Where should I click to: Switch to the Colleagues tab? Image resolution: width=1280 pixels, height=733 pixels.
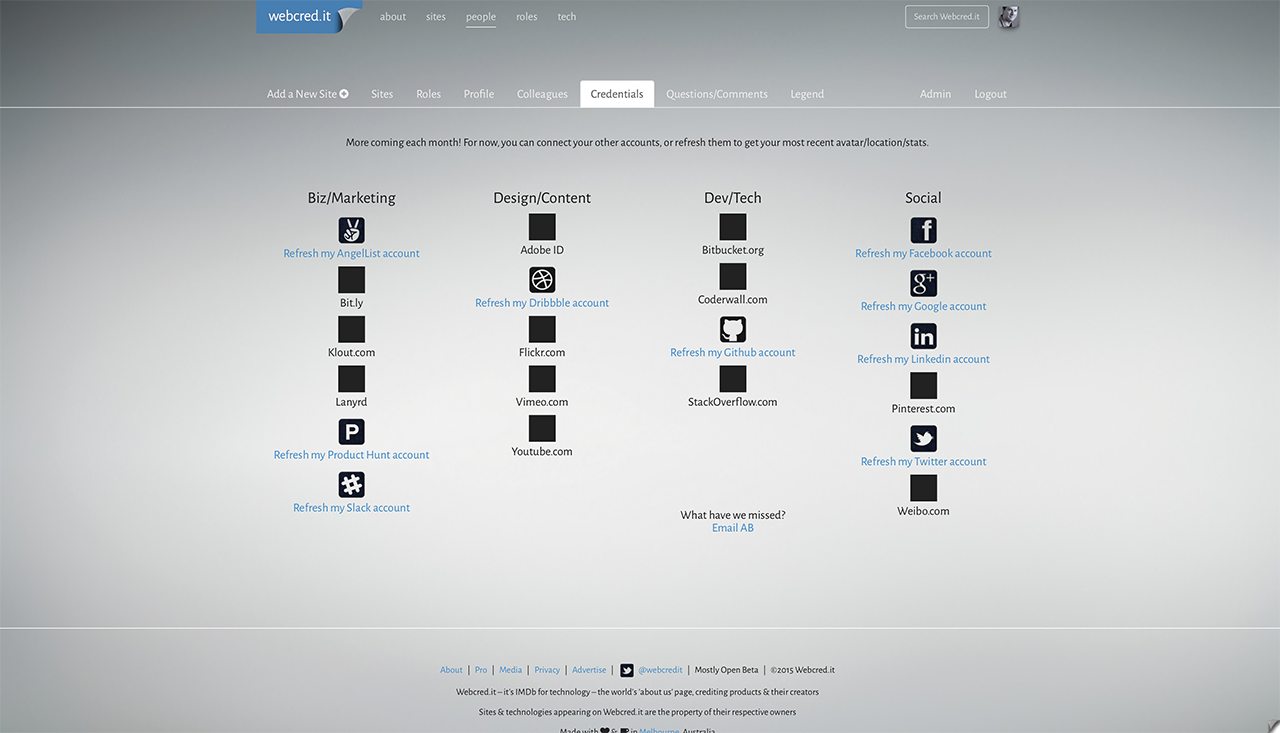click(x=542, y=93)
